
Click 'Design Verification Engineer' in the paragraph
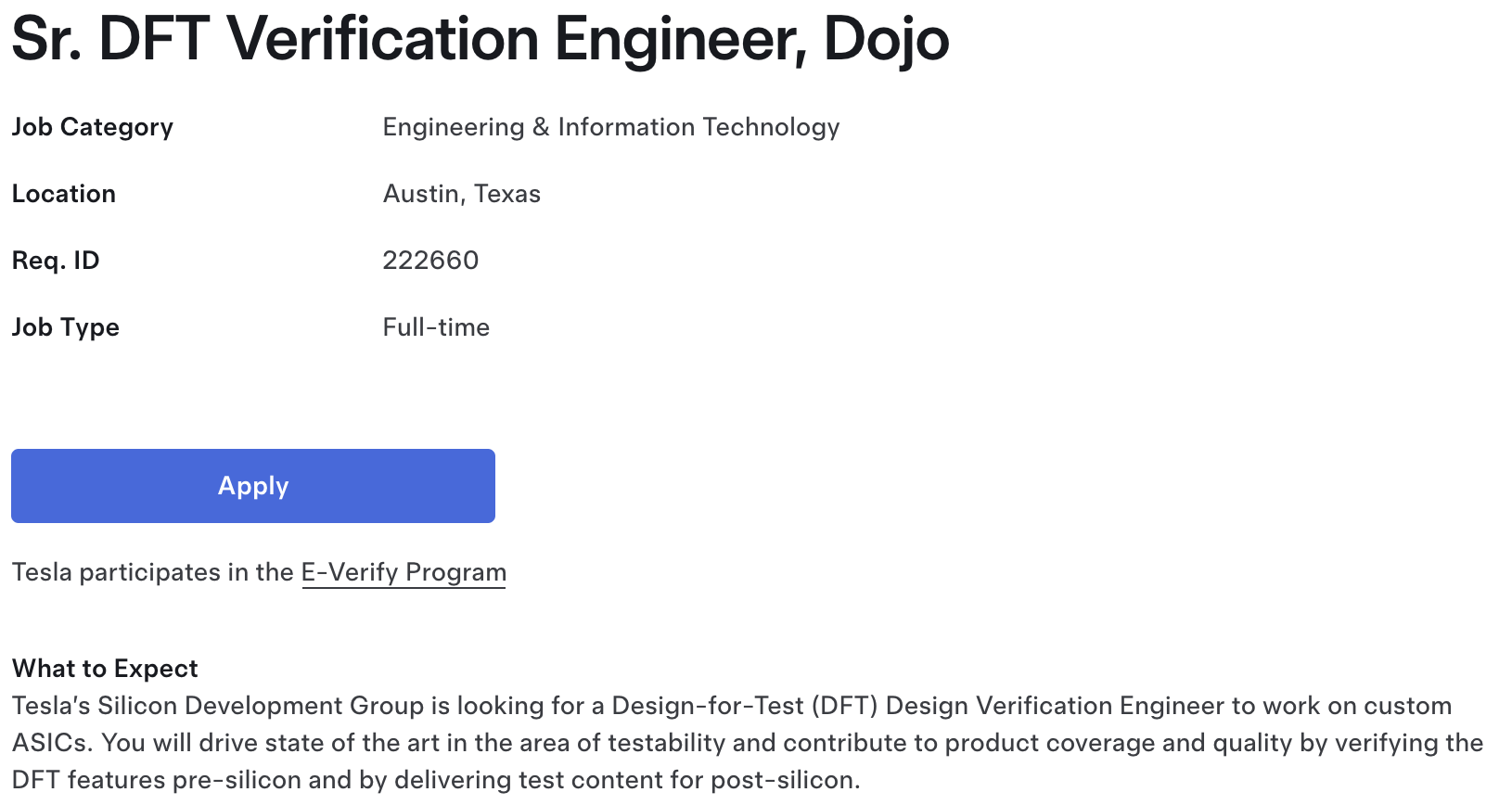[x=1056, y=706]
